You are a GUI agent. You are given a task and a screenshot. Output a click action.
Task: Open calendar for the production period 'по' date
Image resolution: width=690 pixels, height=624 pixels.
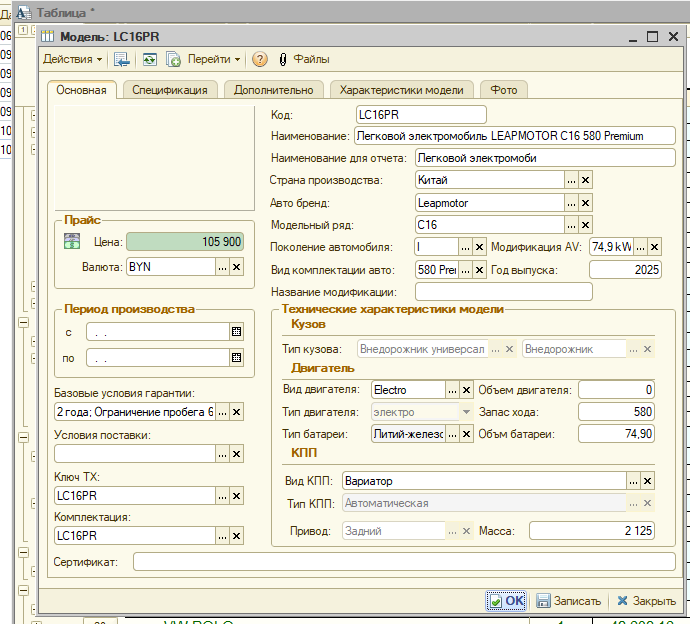coord(237,357)
